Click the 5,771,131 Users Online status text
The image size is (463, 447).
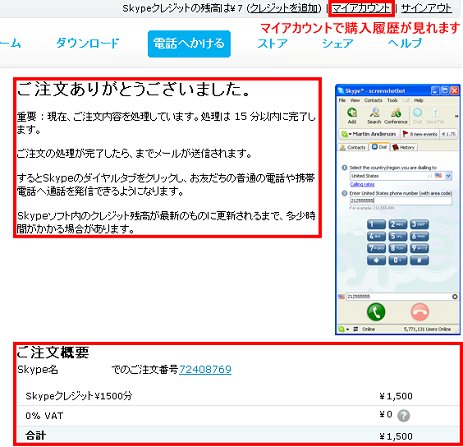[427, 329]
